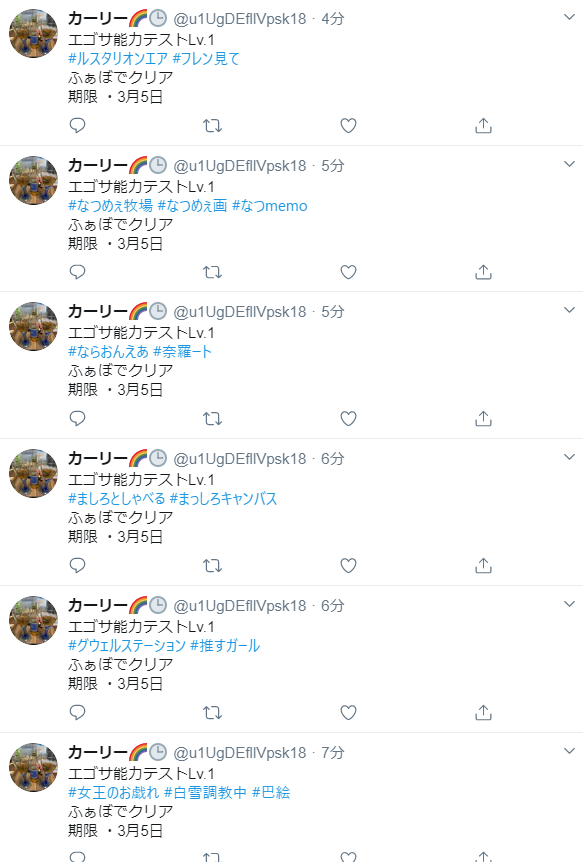Like the #ましろとしゃべる tweet
Viewport: 583px width, 862px height.
click(x=348, y=566)
